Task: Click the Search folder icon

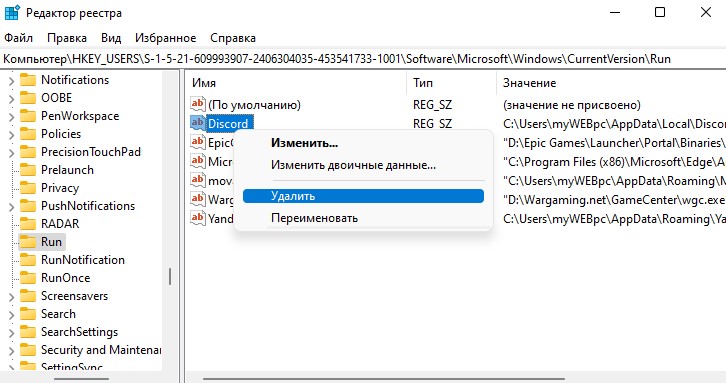Action: tap(28, 314)
